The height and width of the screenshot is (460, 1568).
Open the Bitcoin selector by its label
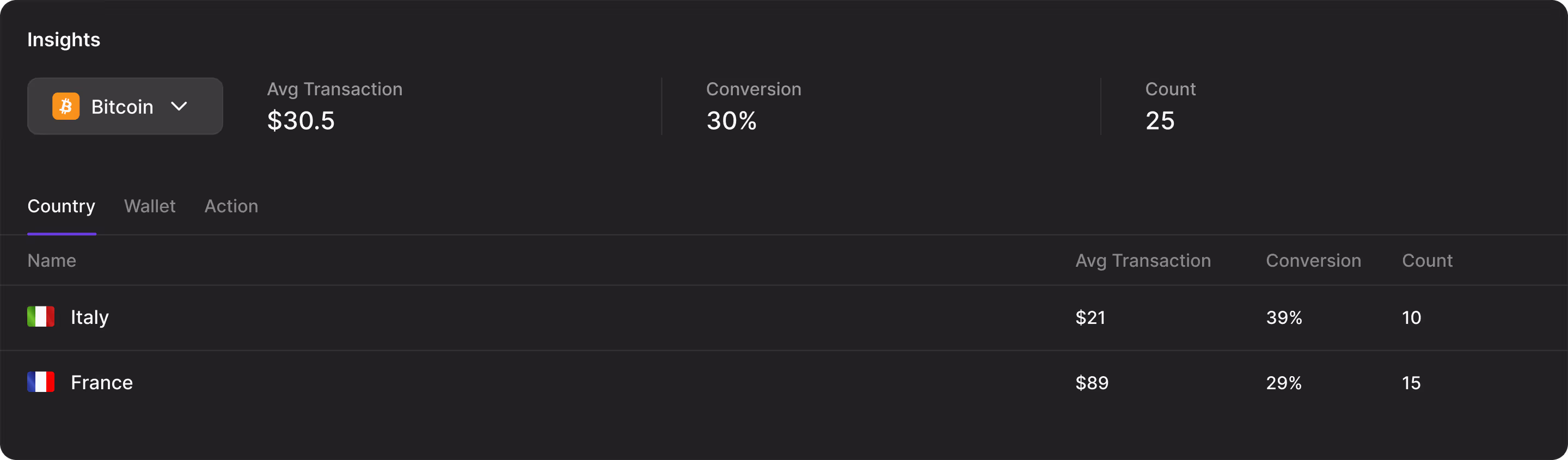click(122, 107)
